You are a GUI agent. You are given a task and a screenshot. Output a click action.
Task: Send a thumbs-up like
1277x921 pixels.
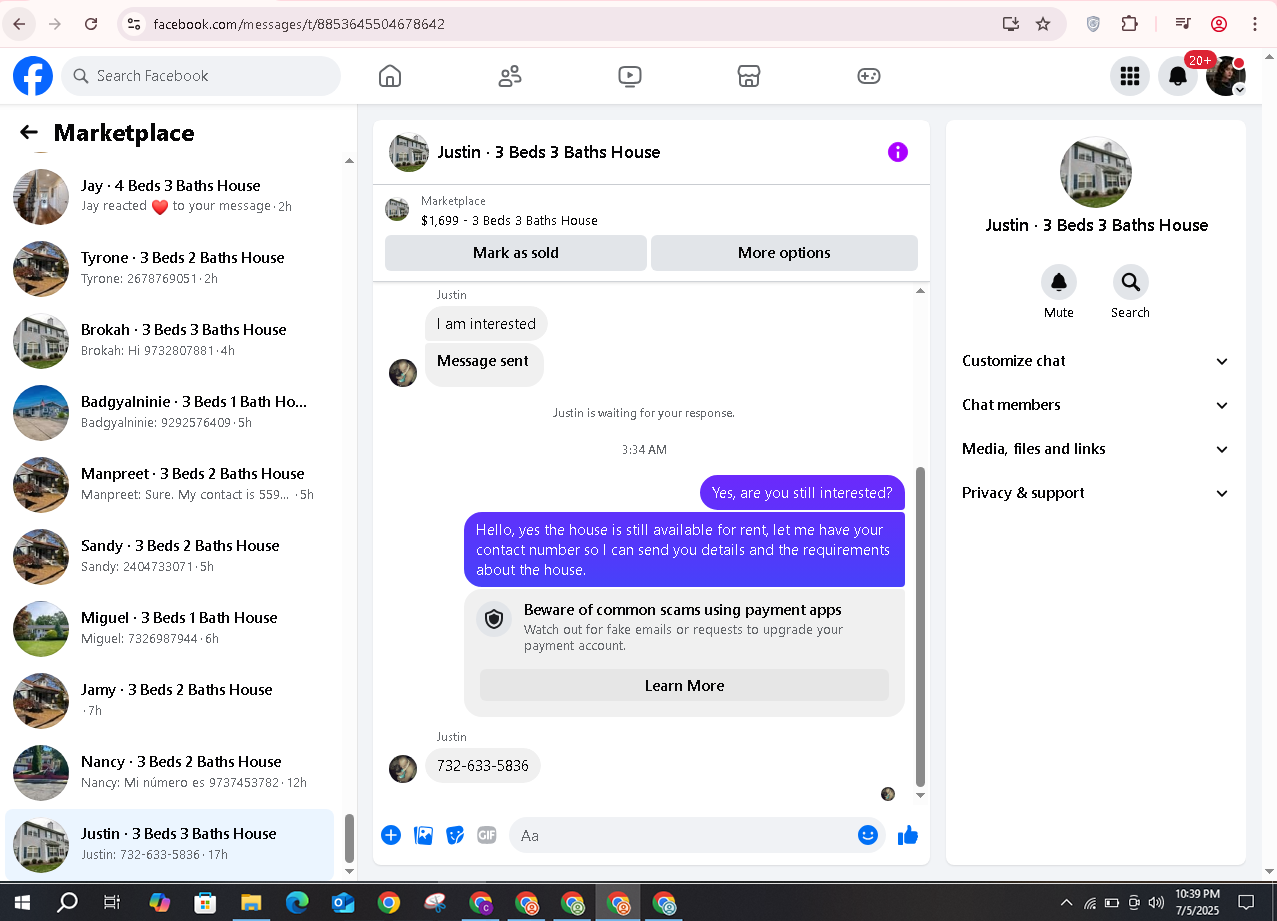pos(908,835)
